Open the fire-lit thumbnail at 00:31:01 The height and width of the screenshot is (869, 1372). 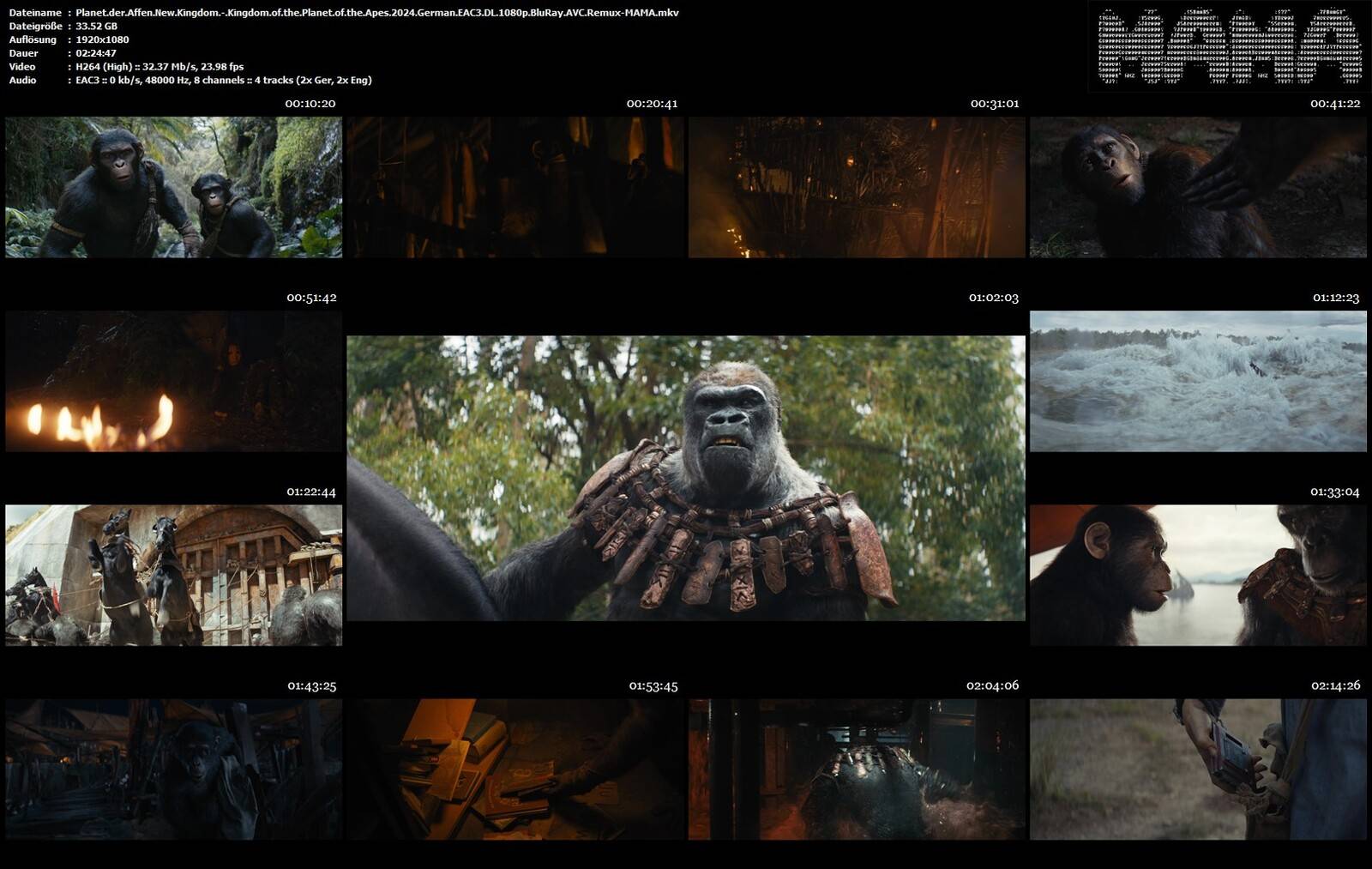tap(857, 187)
